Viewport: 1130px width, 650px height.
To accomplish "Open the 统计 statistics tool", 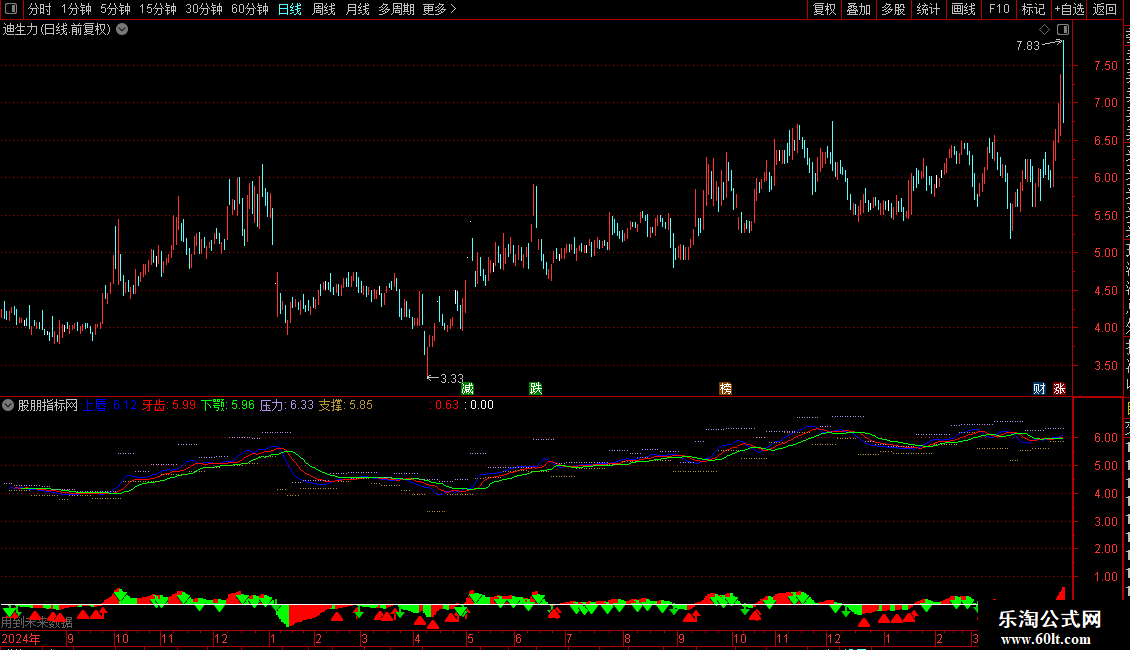I will coord(928,9).
